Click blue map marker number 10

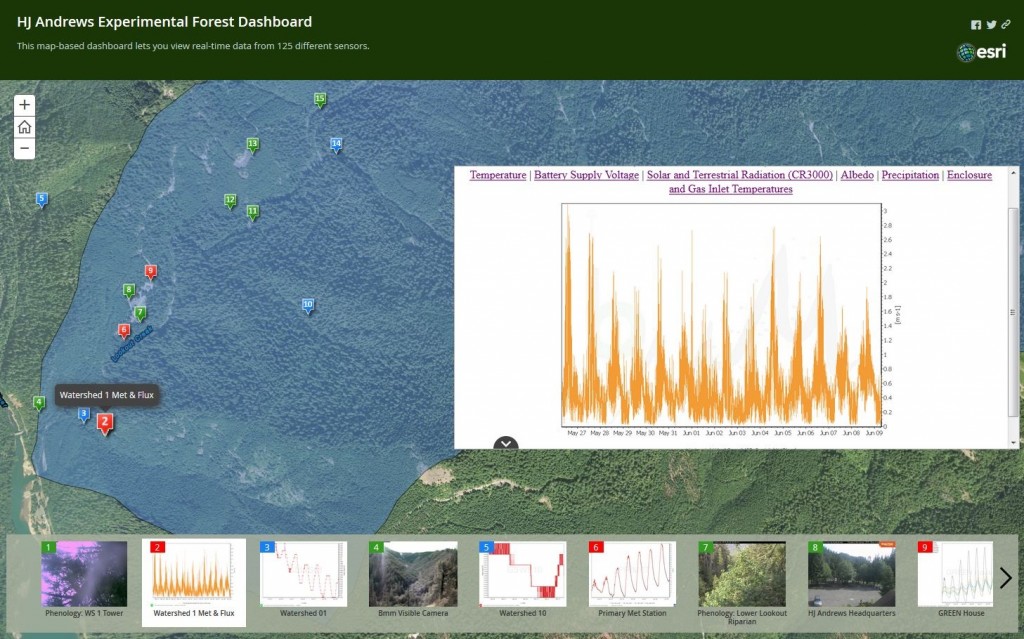click(x=308, y=305)
